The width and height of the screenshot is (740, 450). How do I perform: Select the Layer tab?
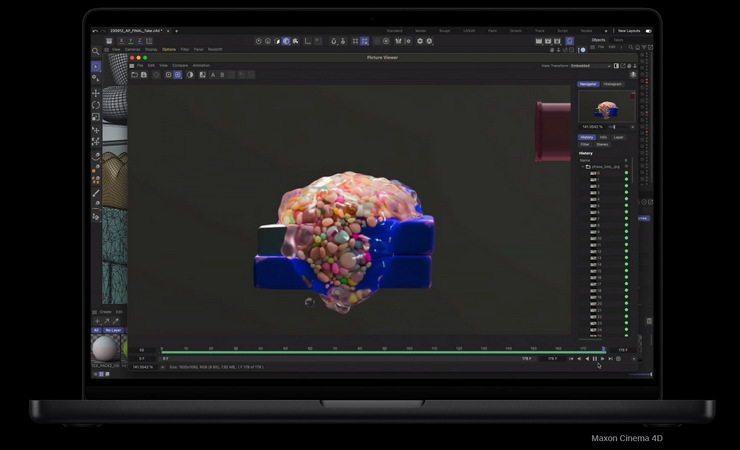pyautogui.click(x=618, y=137)
